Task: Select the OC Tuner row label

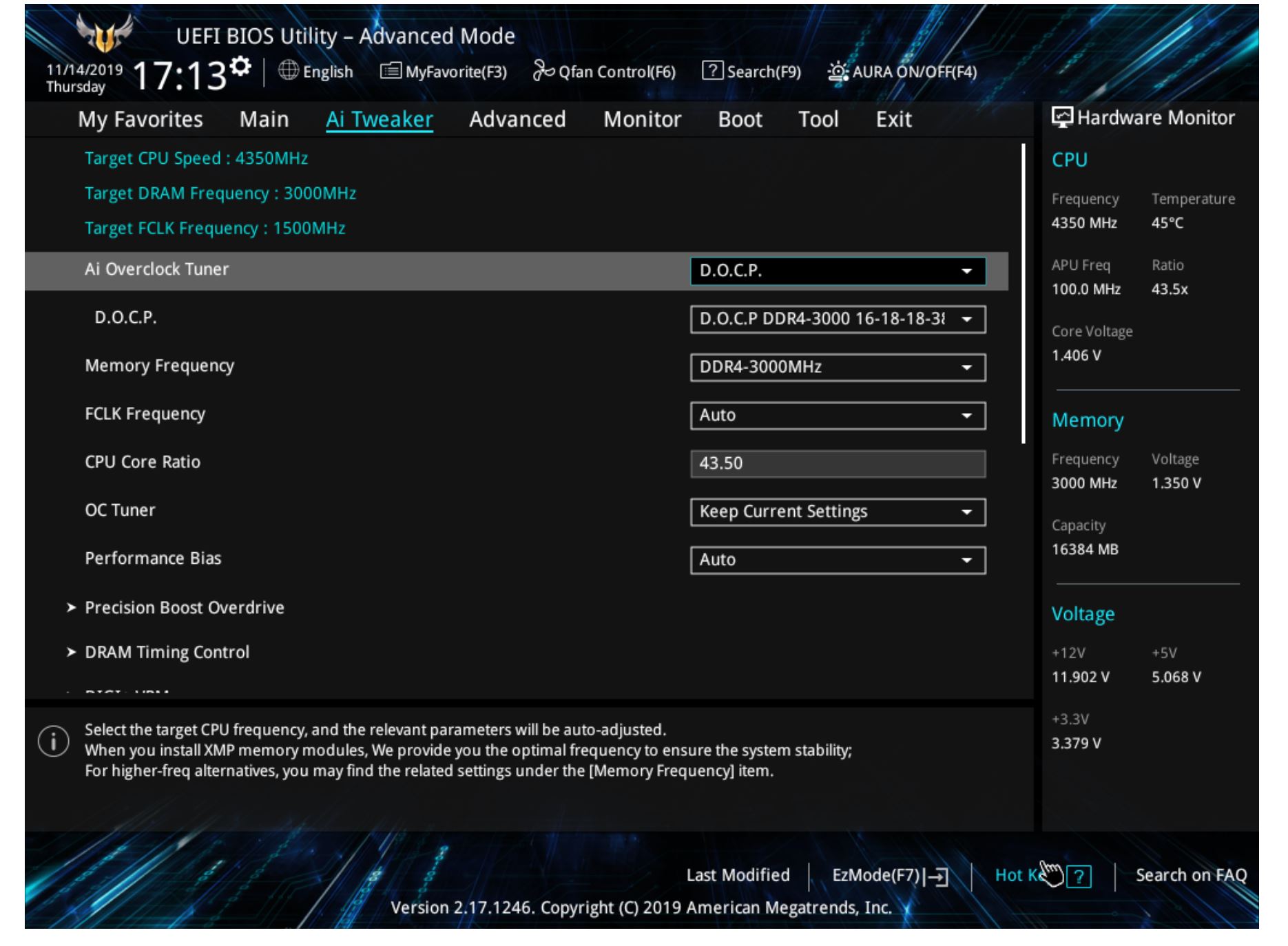Action: pyautogui.click(x=120, y=510)
